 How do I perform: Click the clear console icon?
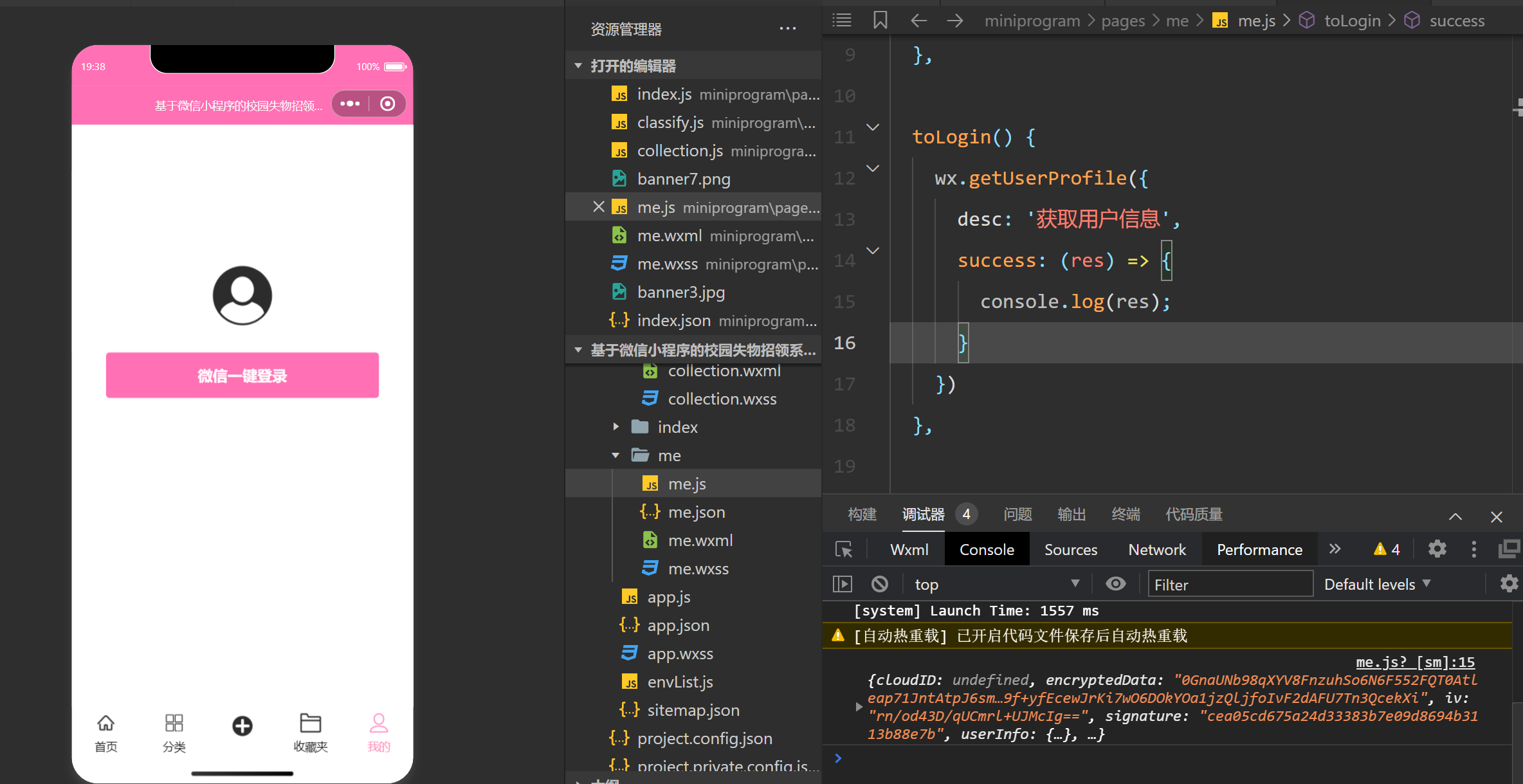point(879,584)
